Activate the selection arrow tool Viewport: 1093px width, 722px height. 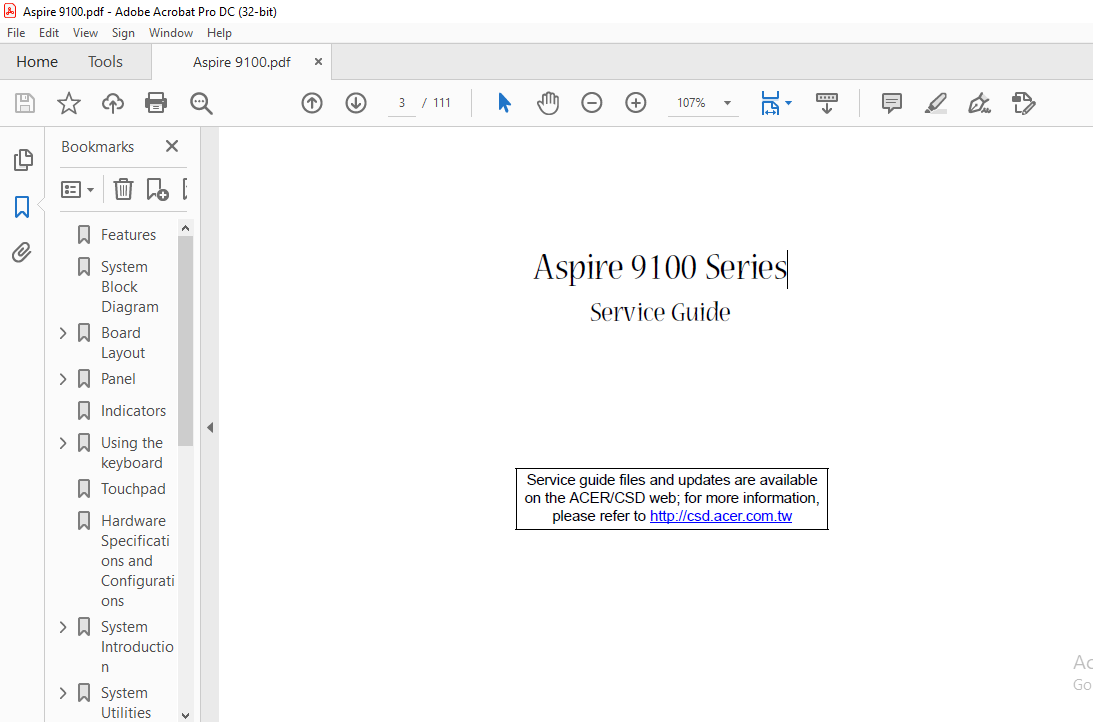[x=505, y=103]
